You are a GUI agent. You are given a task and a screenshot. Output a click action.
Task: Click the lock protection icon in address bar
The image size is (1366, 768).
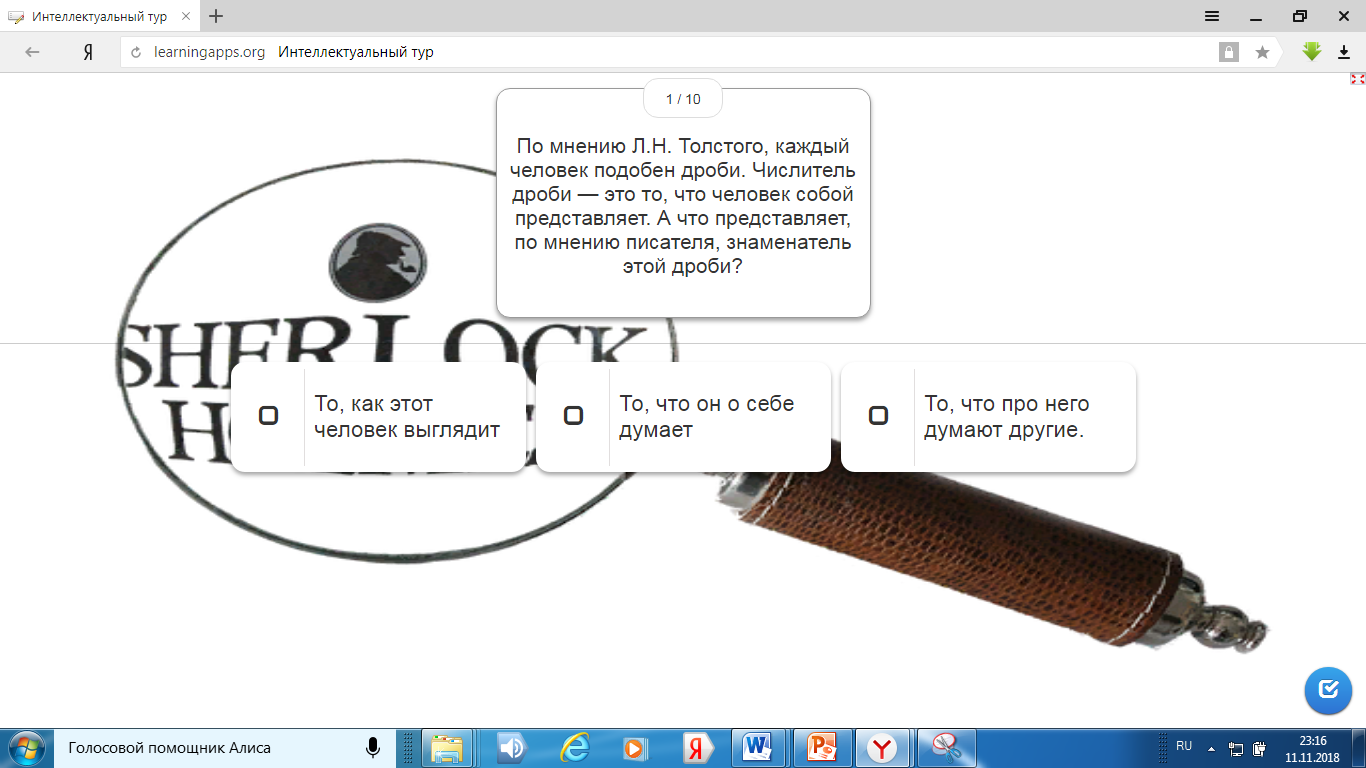(1228, 52)
